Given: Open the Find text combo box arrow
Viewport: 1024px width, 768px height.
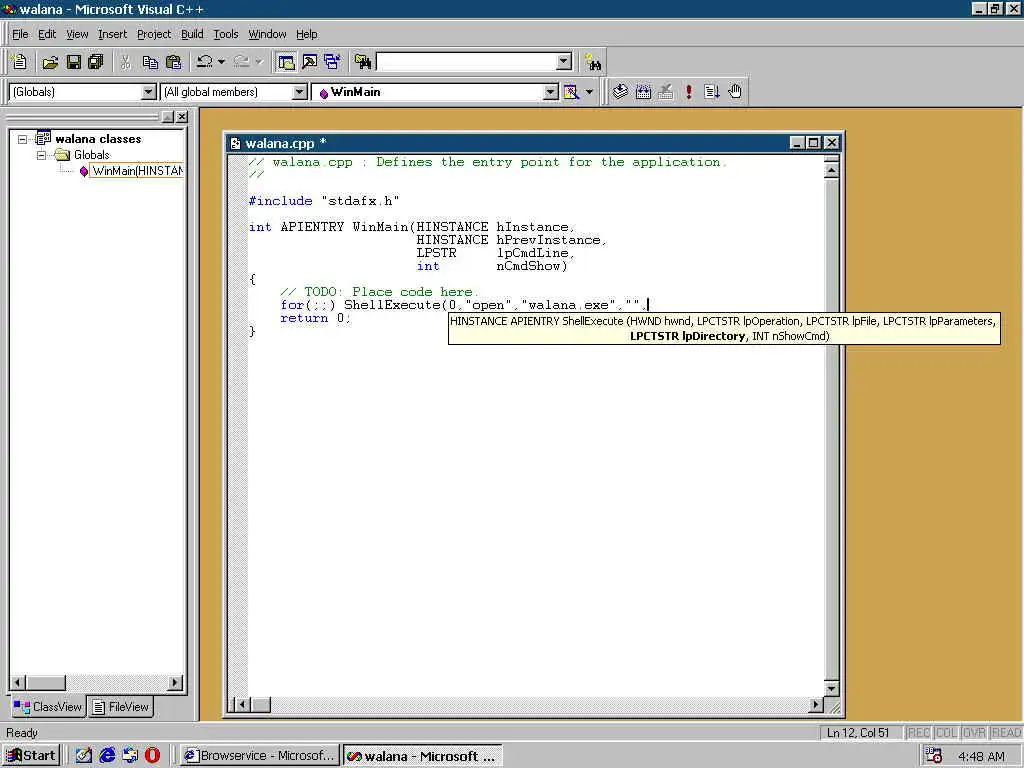Looking at the screenshot, I should pyautogui.click(x=564, y=62).
